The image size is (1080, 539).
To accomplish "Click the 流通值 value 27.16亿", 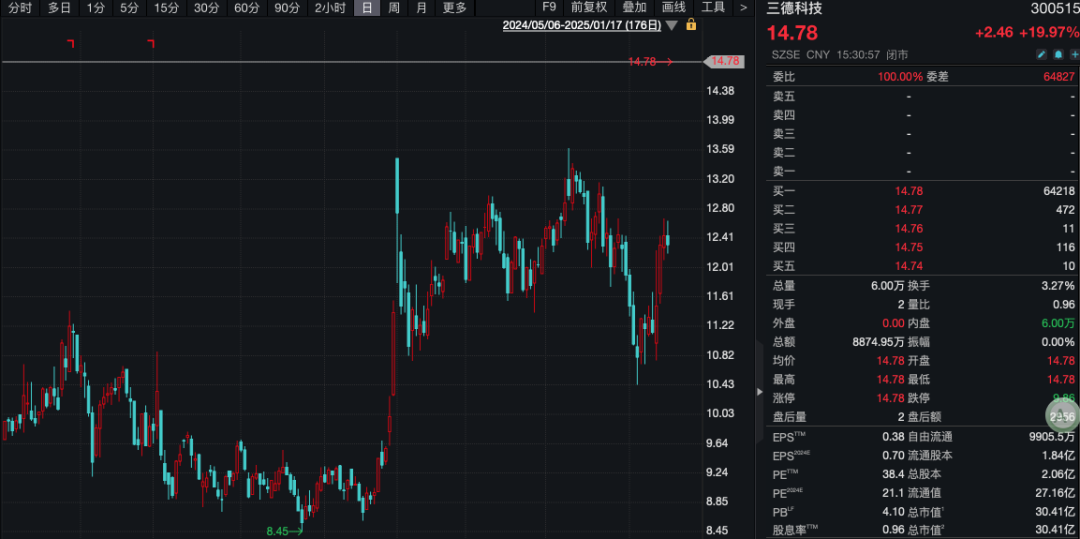I will tap(1057, 492).
